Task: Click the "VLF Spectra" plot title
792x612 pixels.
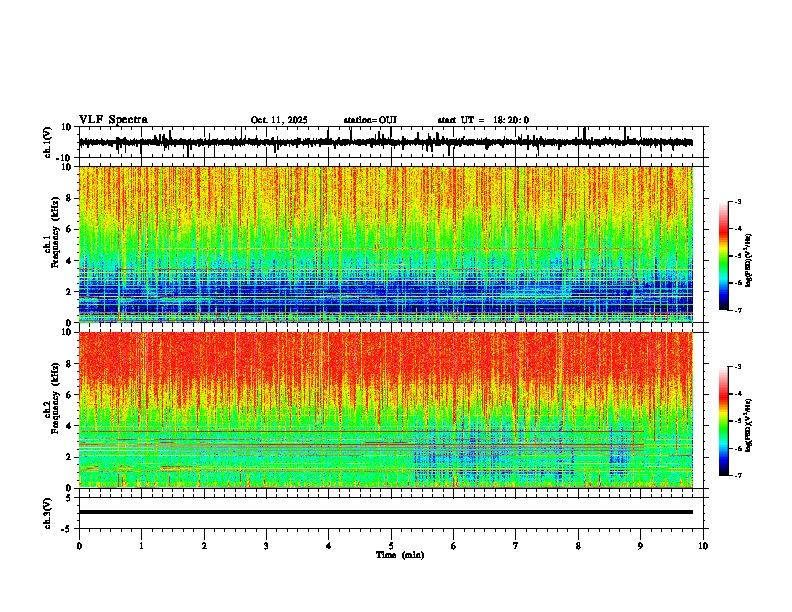Action: [113, 120]
